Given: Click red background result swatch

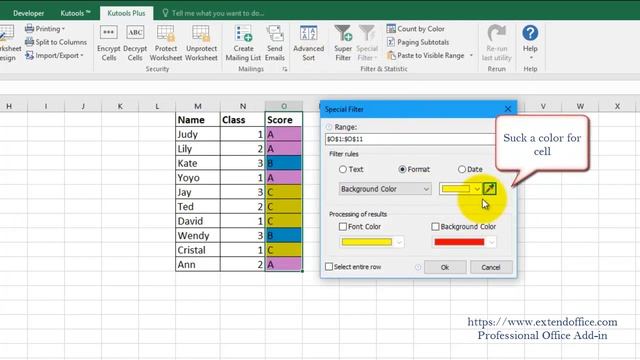Looking at the screenshot, I should pos(459,242).
